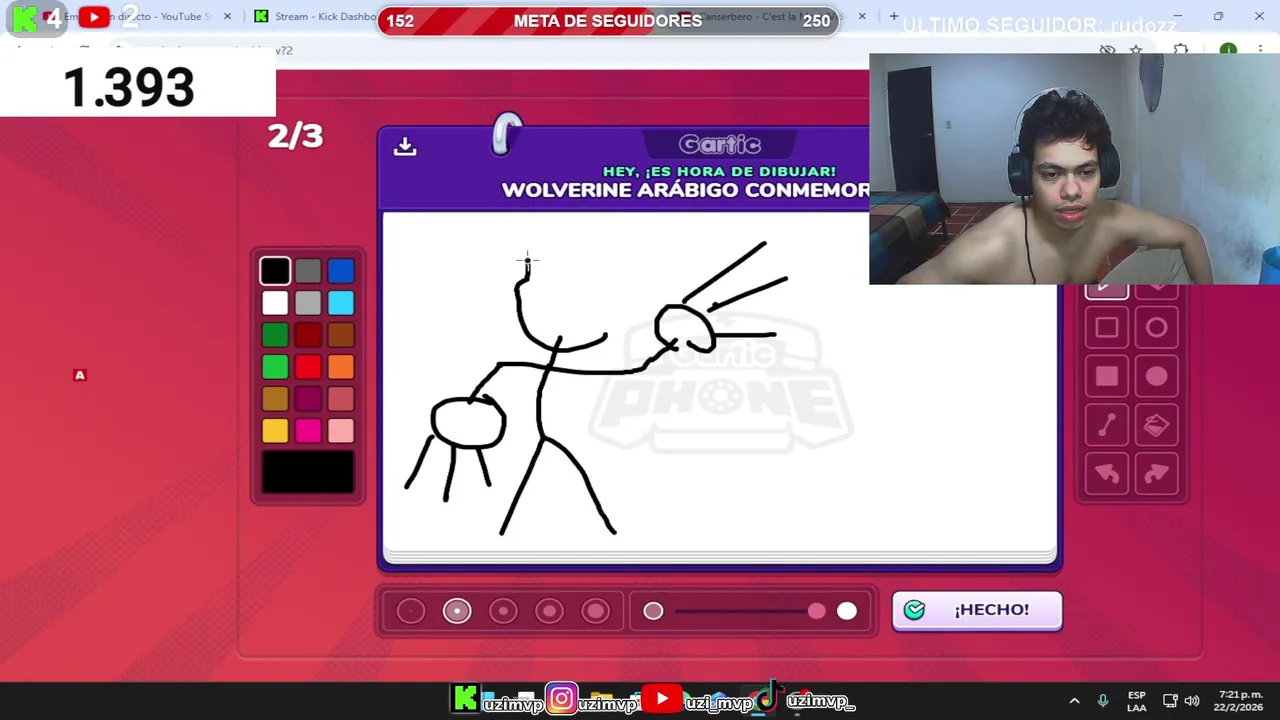Pick the dark green color swatch
This screenshot has width=1280, height=720.
click(x=275, y=335)
